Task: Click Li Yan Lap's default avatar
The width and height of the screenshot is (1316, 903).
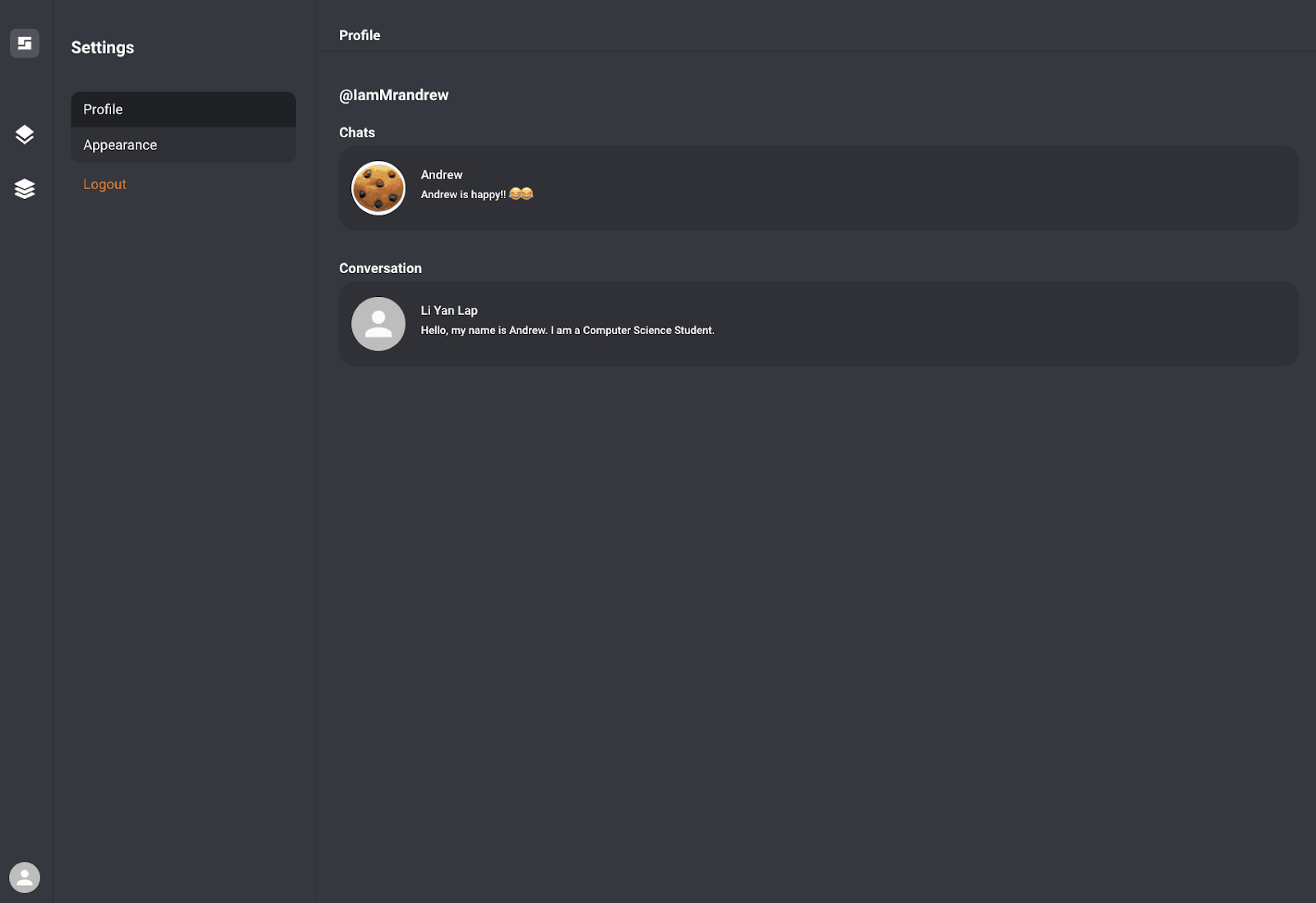Action: coord(378,324)
